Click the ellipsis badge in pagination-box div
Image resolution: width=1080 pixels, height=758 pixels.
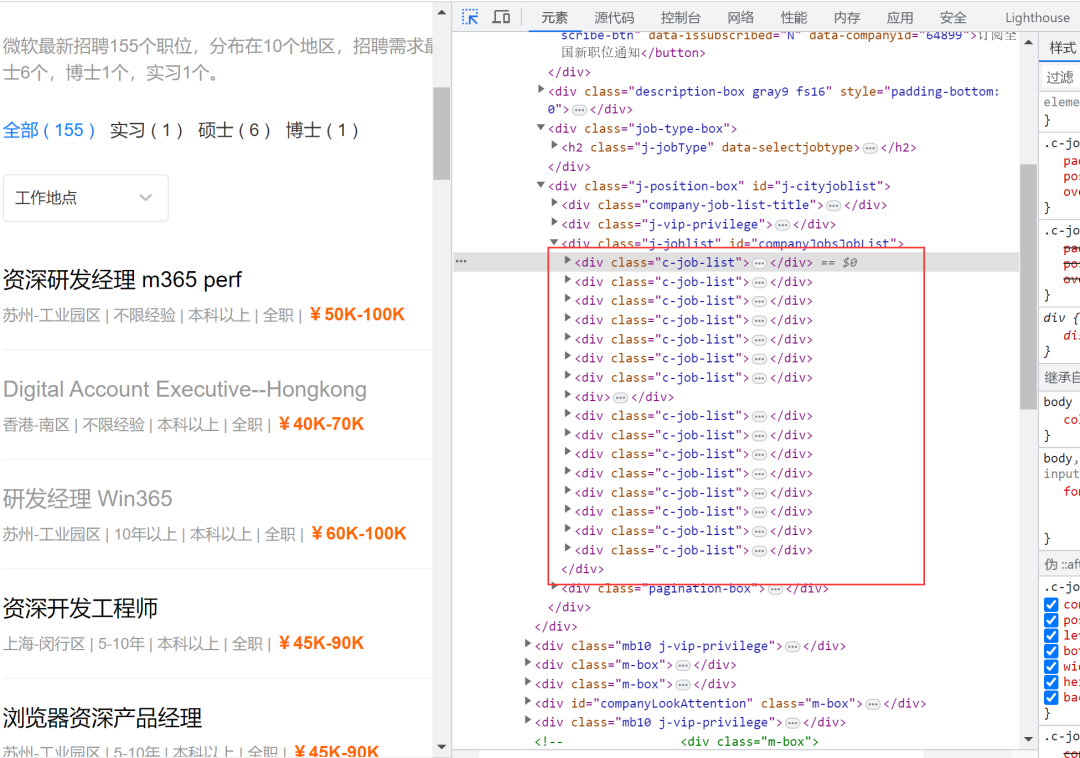(775, 589)
